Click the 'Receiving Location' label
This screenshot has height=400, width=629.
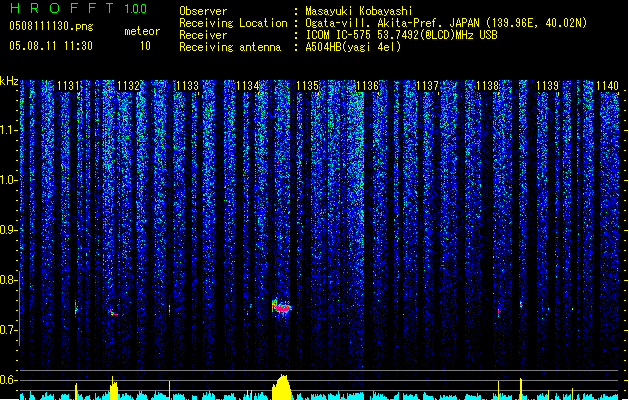(x=233, y=23)
